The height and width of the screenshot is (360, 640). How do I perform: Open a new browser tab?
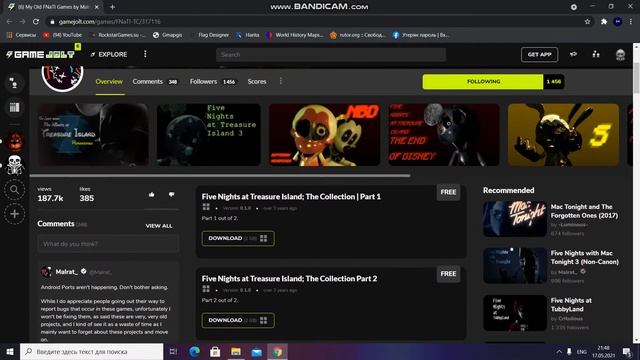point(112,7)
